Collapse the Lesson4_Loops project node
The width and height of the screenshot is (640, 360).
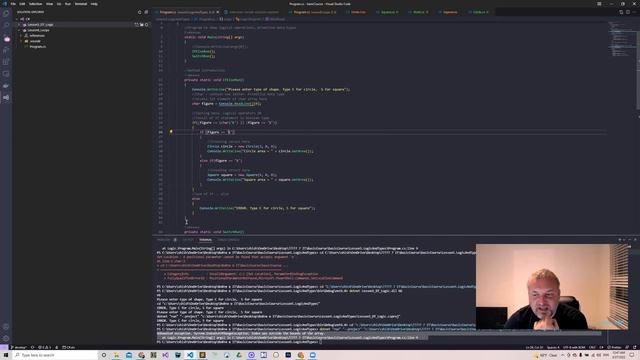(19, 30)
